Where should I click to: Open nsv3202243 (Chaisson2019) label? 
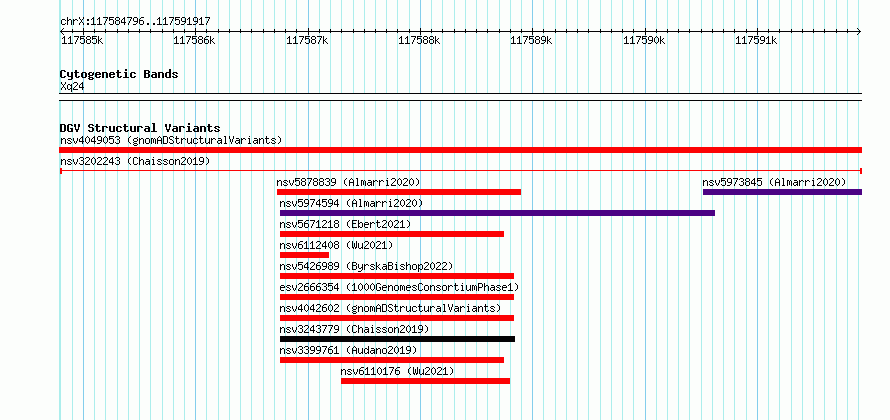pyautogui.click(x=135, y=161)
